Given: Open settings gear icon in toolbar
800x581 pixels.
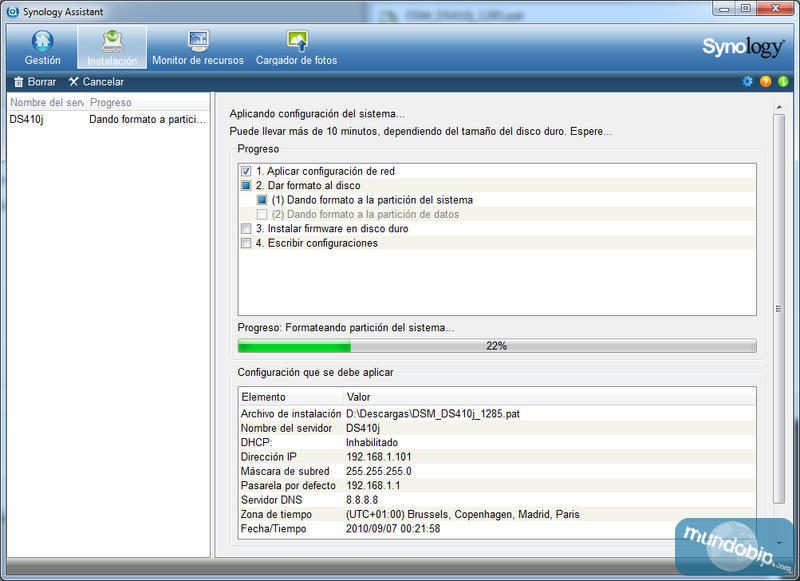Looking at the screenshot, I should (x=747, y=81).
